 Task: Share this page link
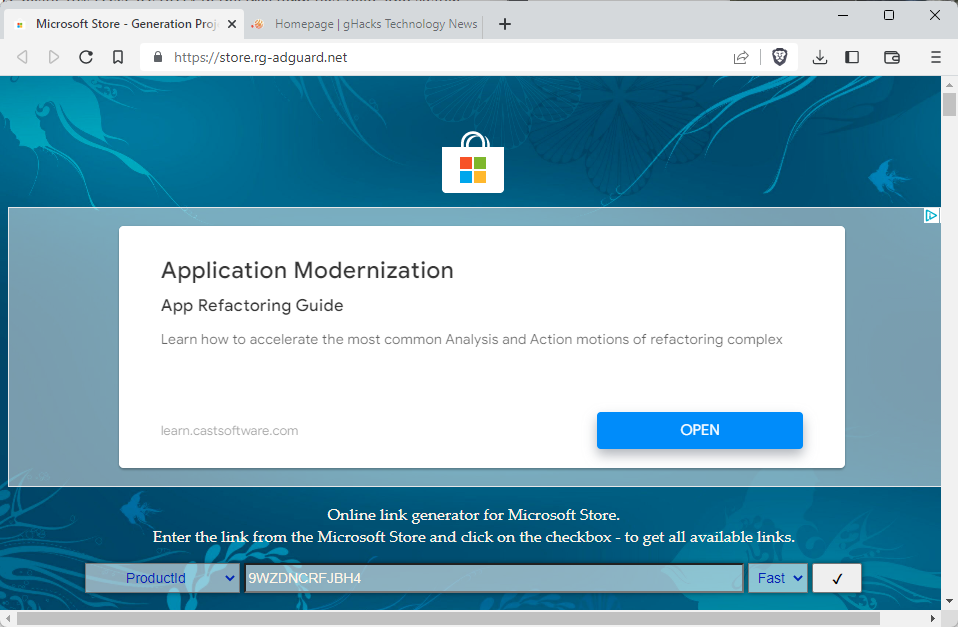point(740,57)
